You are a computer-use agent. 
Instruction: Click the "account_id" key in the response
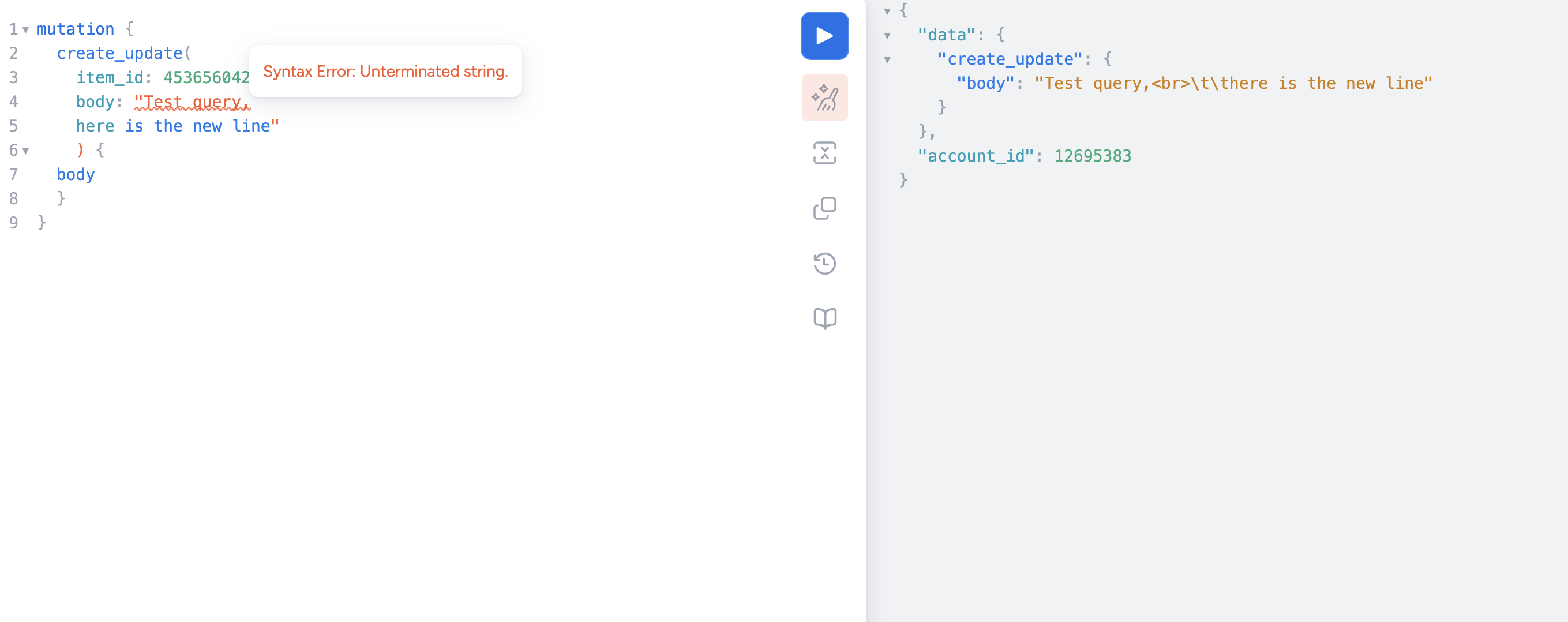976,156
